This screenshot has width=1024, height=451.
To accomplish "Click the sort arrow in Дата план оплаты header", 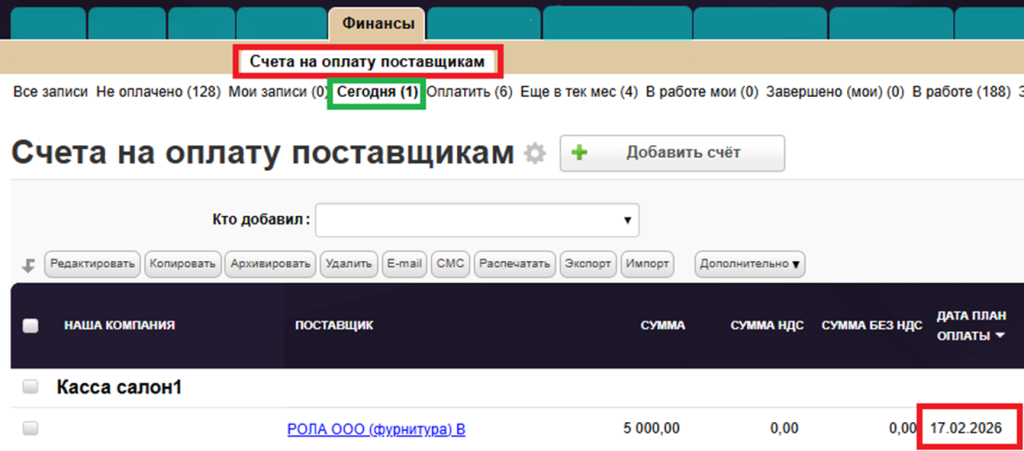I will coord(999,336).
